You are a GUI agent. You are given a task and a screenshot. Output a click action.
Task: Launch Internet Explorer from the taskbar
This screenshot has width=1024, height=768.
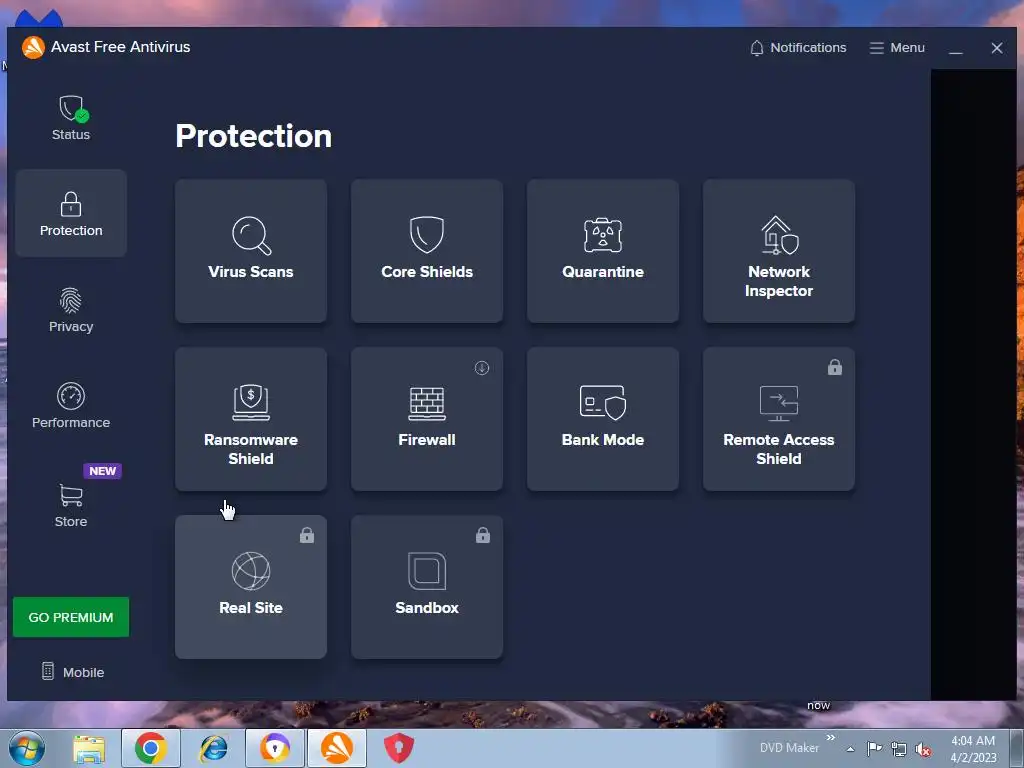(214, 748)
